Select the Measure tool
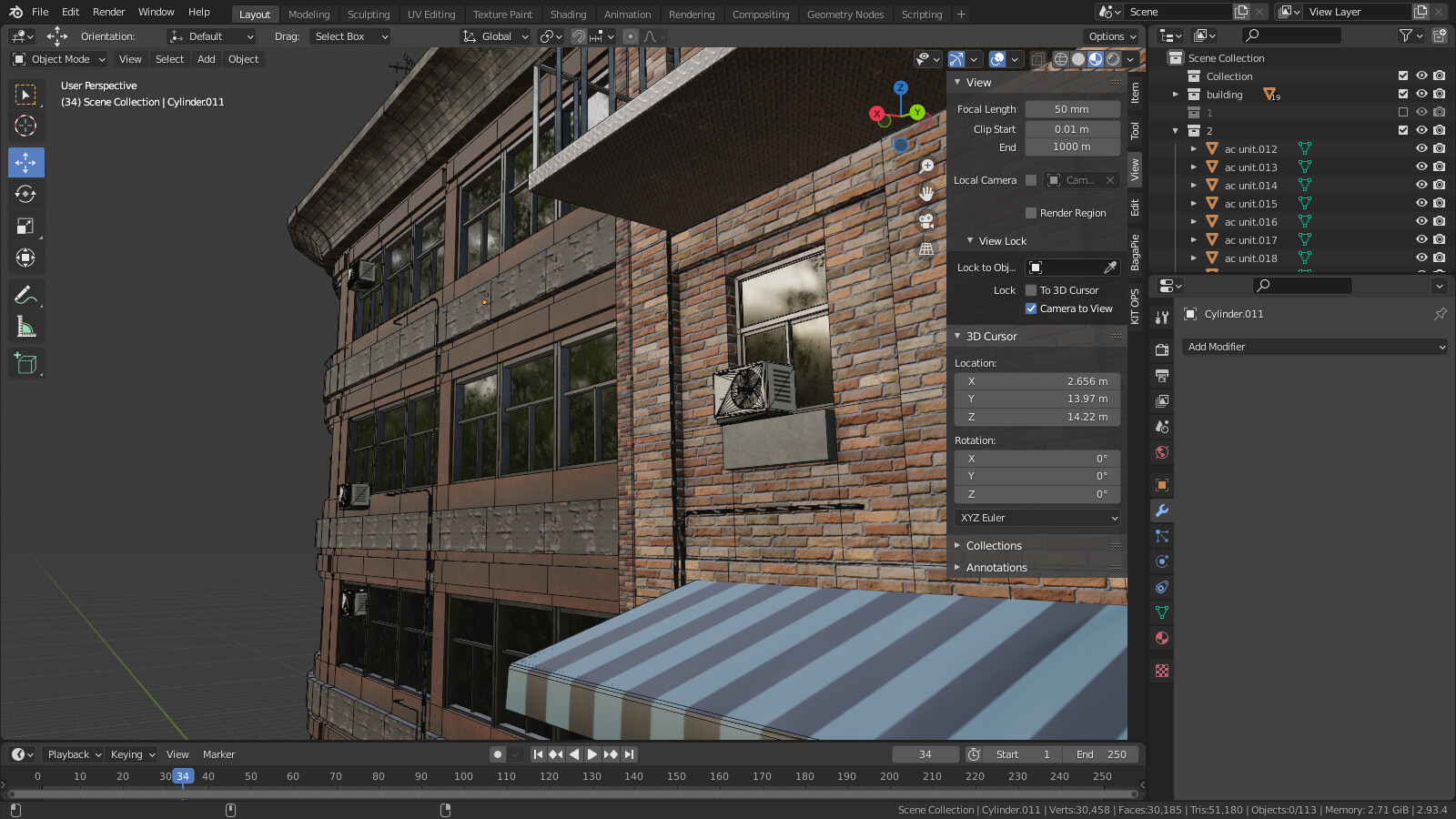1456x819 pixels. (x=25, y=326)
